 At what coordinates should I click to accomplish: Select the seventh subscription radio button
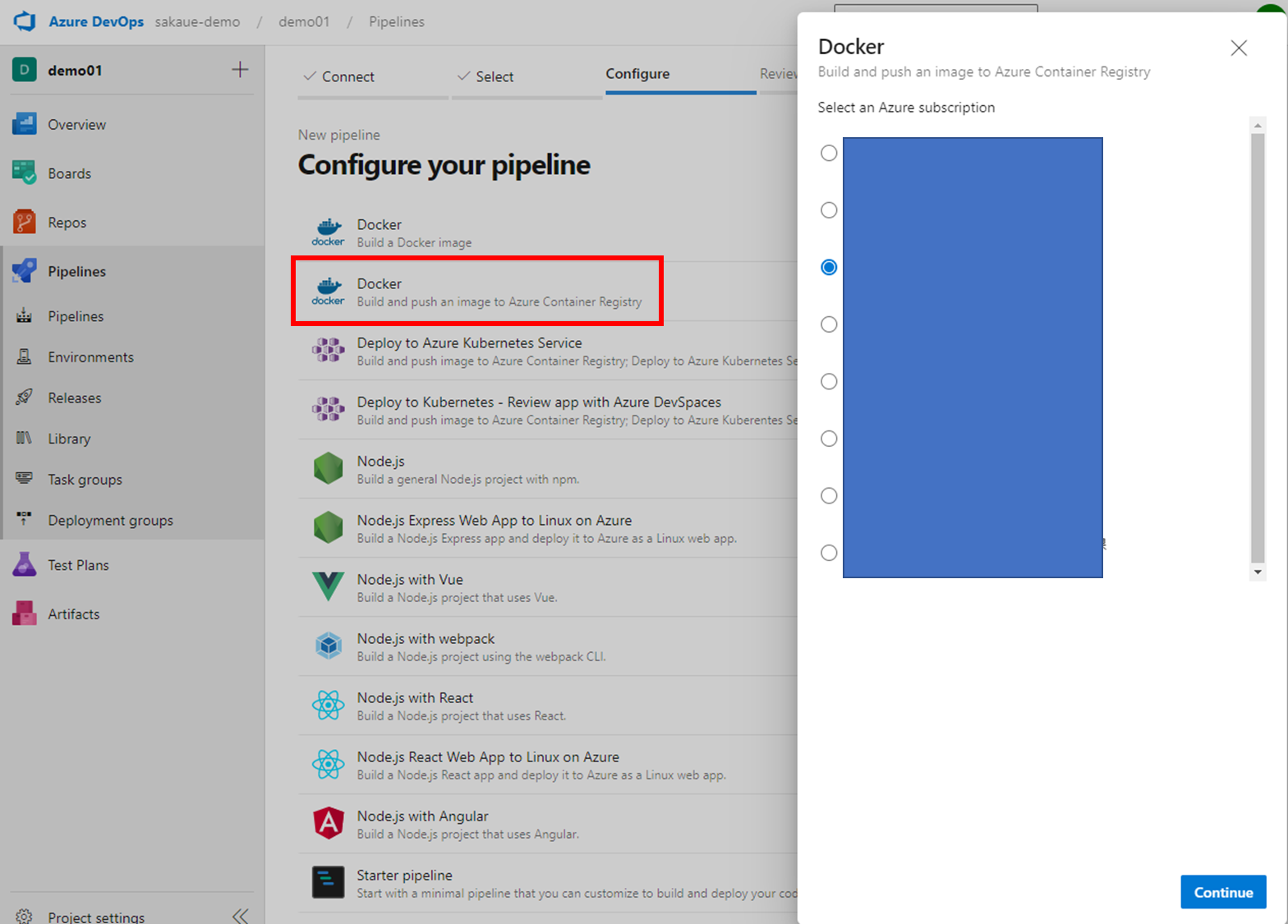coord(829,495)
